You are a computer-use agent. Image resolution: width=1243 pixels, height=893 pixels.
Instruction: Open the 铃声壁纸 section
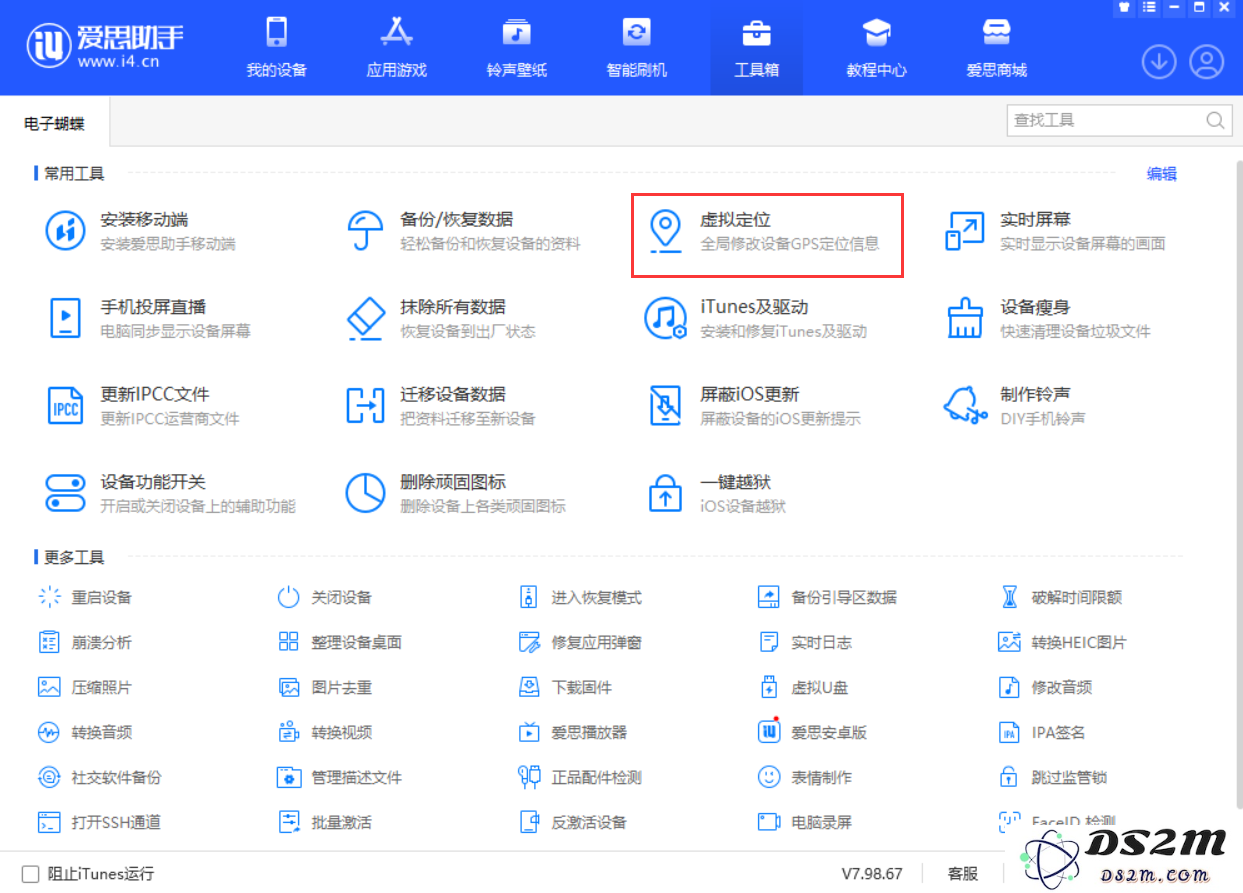tap(517, 48)
